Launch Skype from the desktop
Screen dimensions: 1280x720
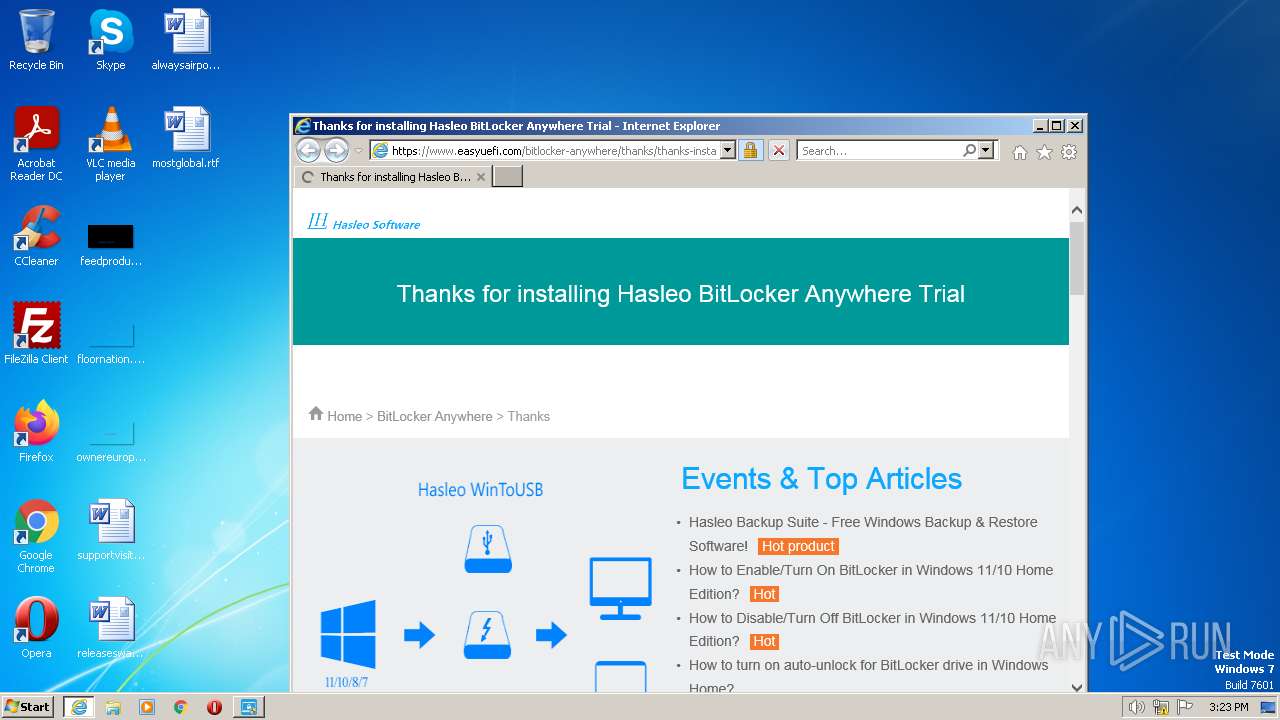110,40
